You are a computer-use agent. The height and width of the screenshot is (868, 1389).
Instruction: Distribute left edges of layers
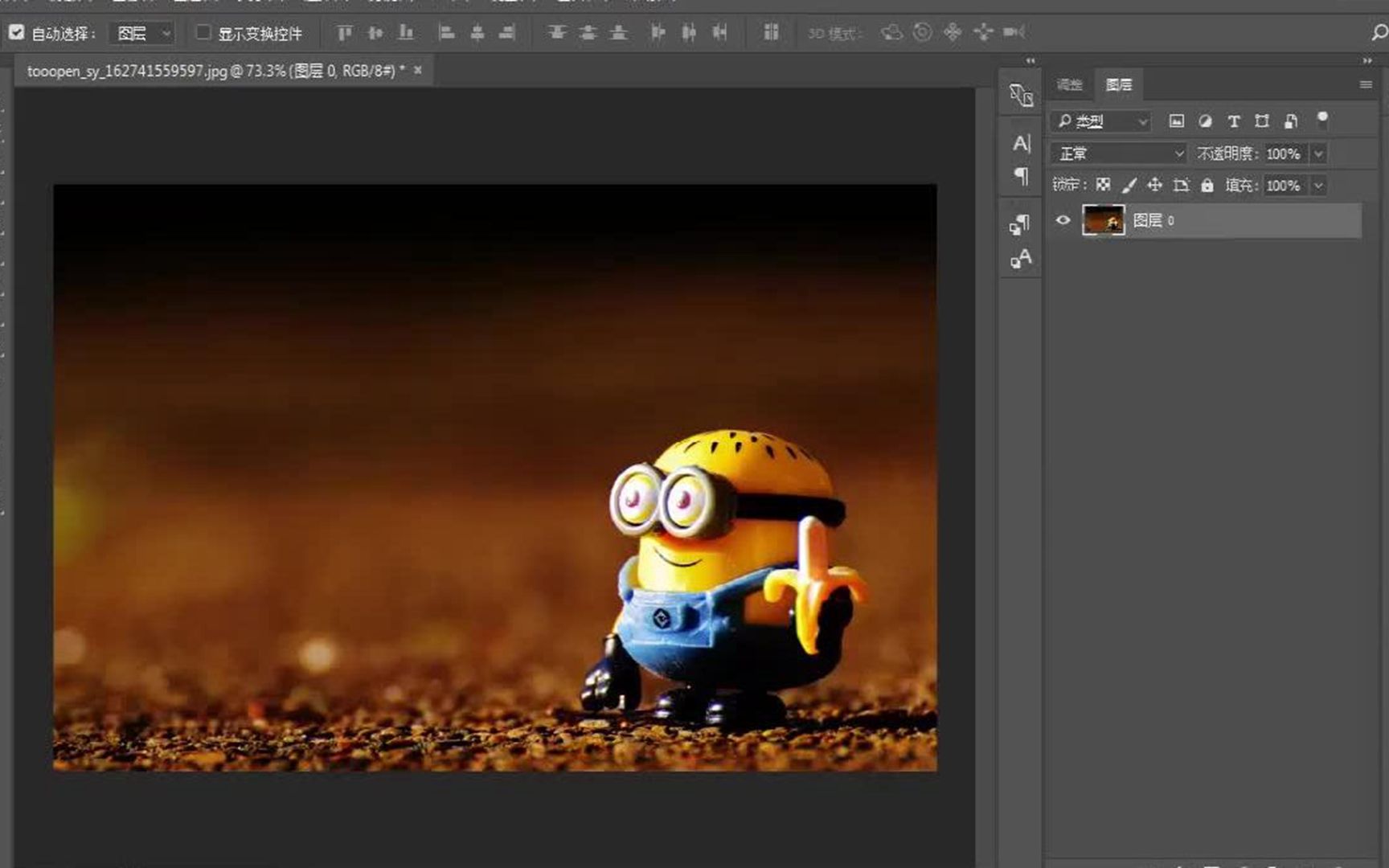tap(658, 32)
